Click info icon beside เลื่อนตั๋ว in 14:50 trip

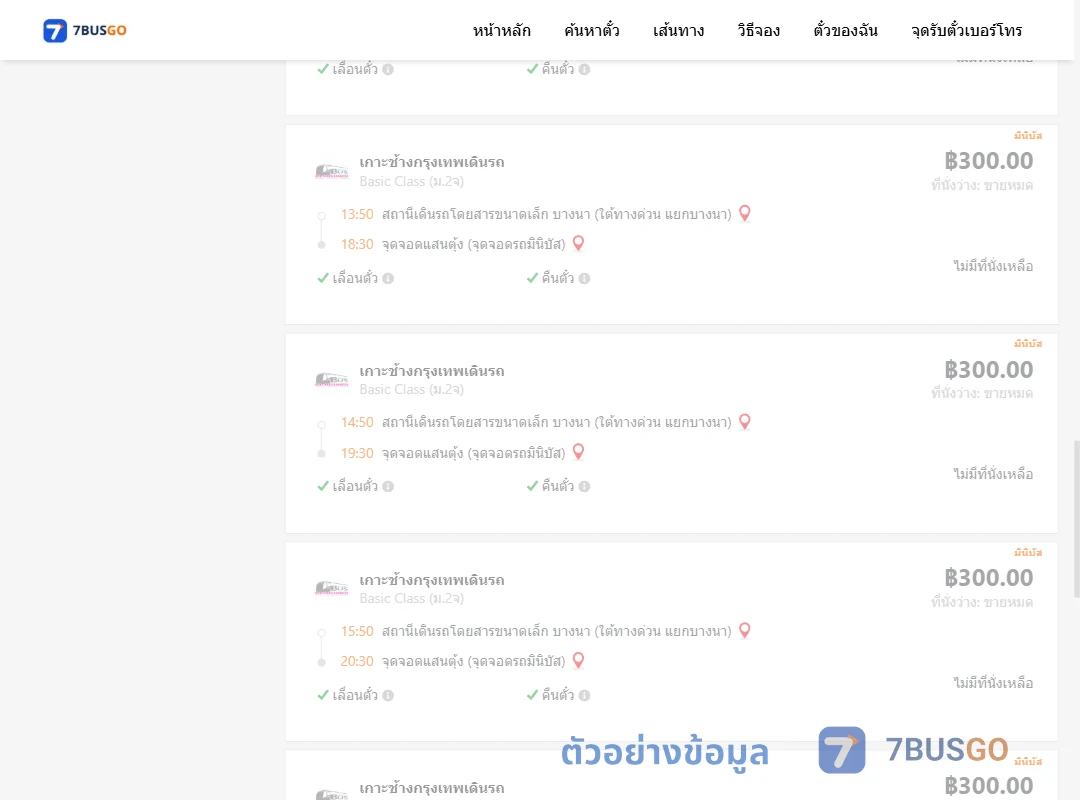tap(388, 486)
